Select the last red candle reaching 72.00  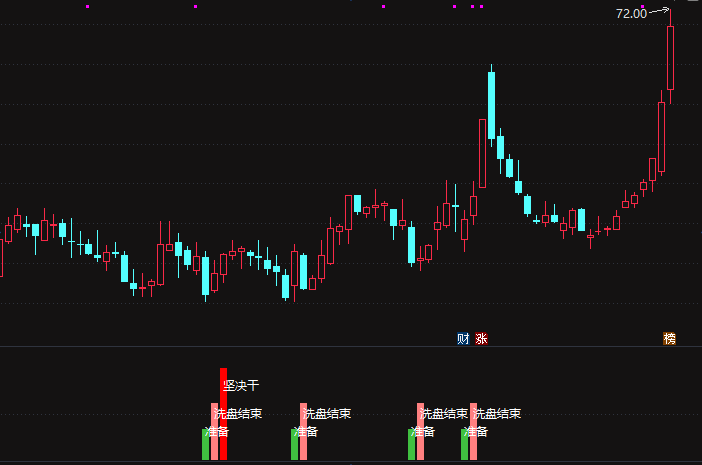tap(670, 58)
